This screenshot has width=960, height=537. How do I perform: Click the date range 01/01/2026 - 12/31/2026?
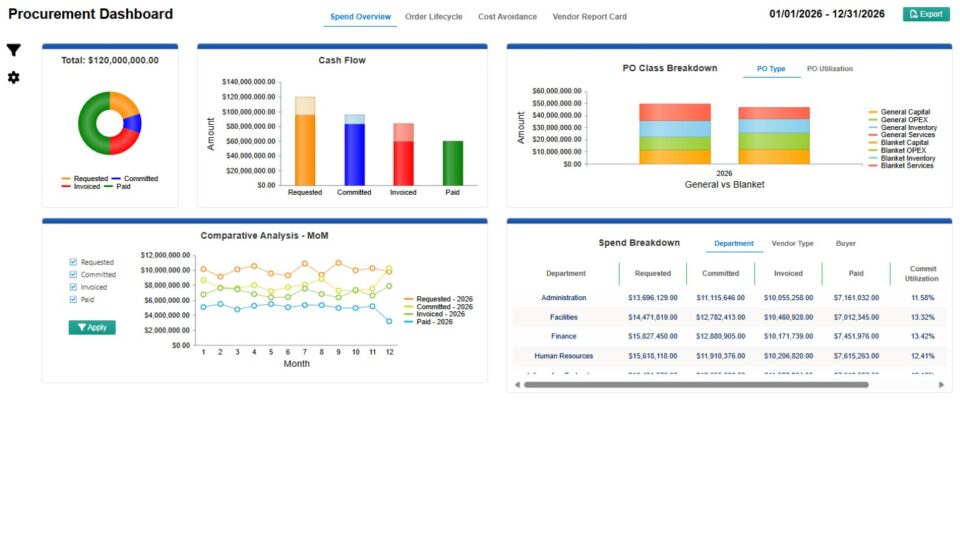click(826, 14)
